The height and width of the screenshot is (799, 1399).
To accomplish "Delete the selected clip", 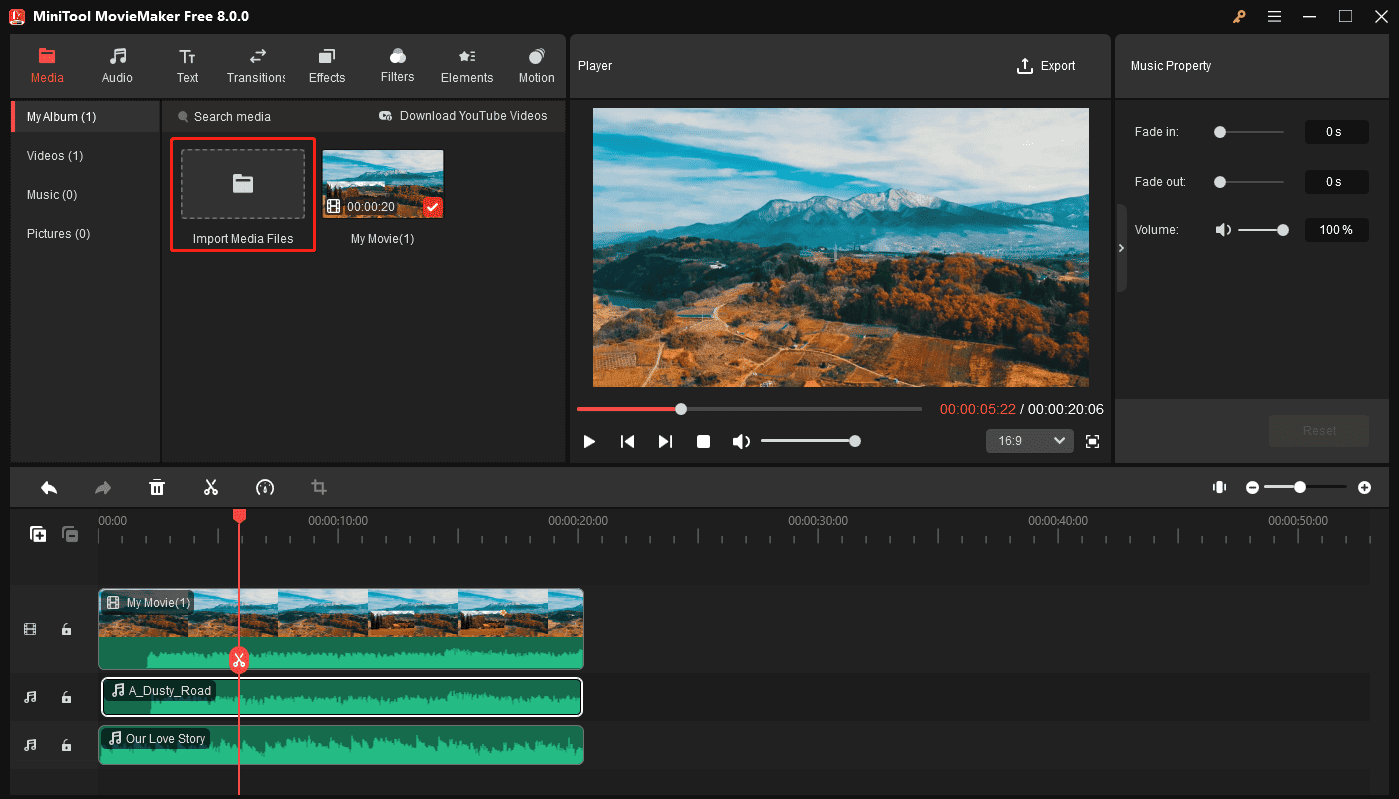I will point(157,488).
